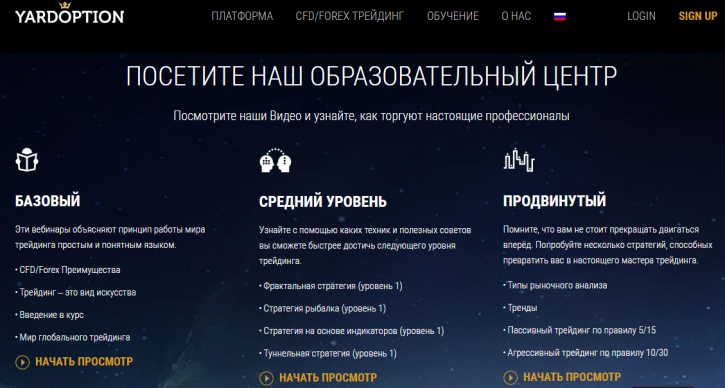This screenshot has height=388, width=725.
Task: Click 'Туннельная стратегия (уровень 1)' item
Action: coord(328,354)
